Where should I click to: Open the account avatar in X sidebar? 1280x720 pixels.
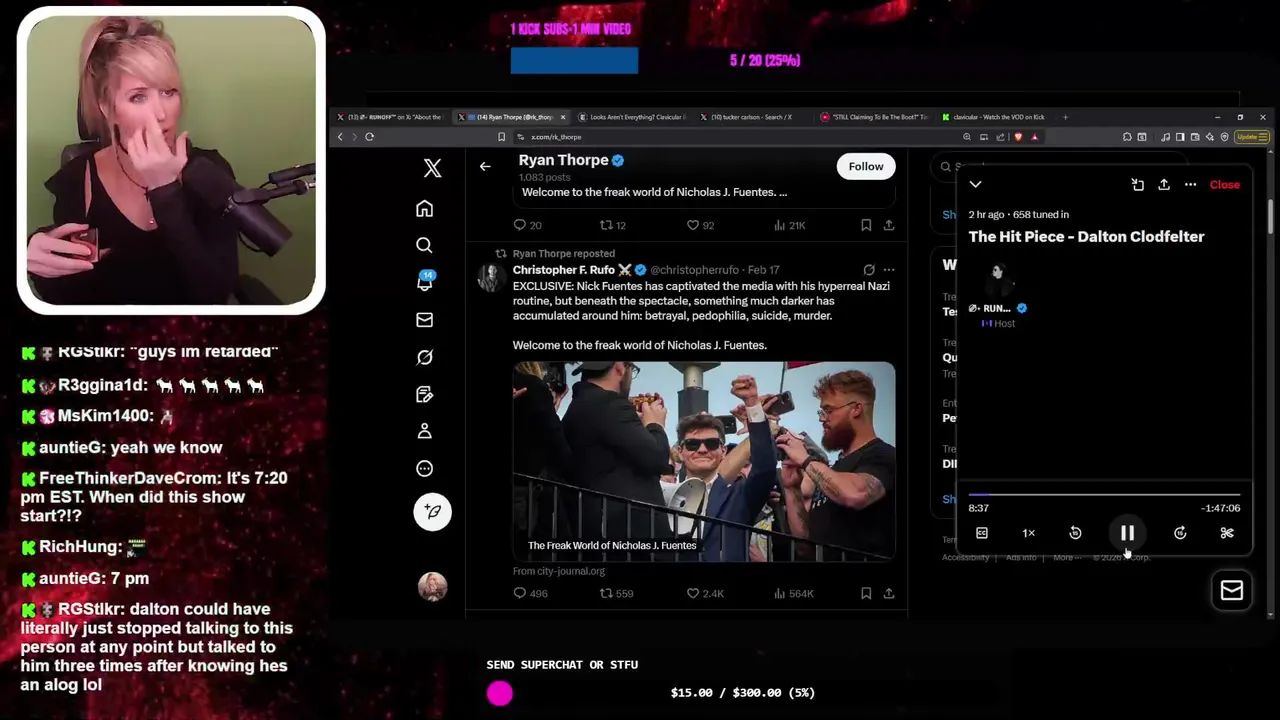tap(432, 587)
